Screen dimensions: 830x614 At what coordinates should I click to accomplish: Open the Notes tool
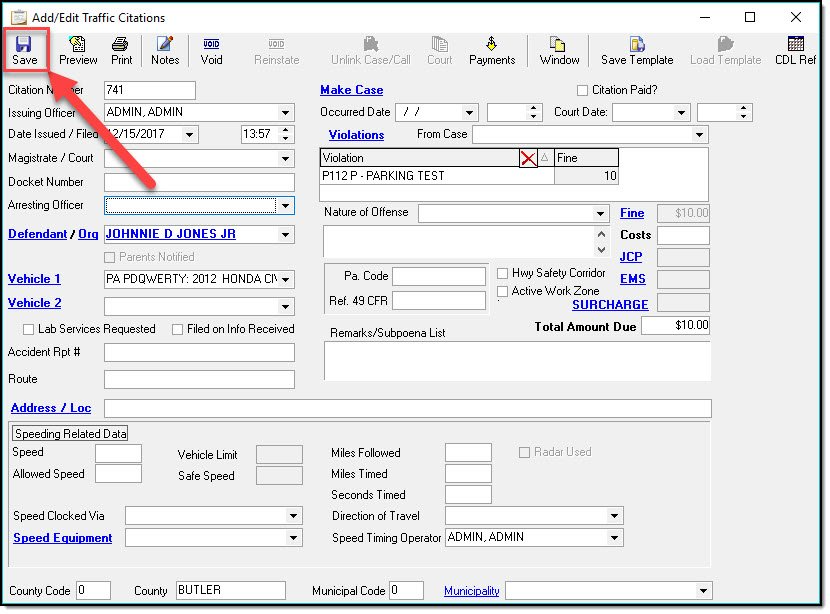pos(165,50)
